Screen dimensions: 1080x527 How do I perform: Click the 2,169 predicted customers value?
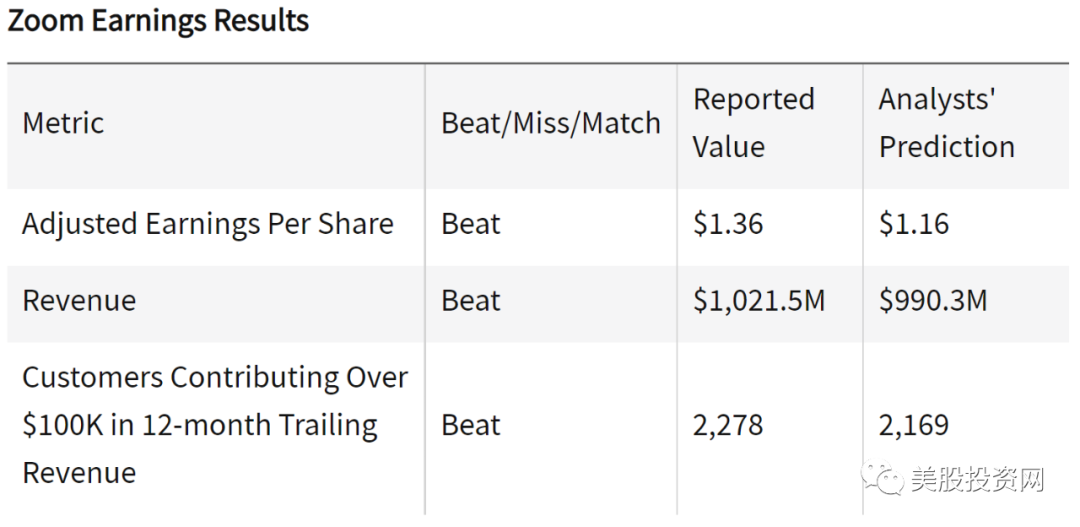pos(914,425)
